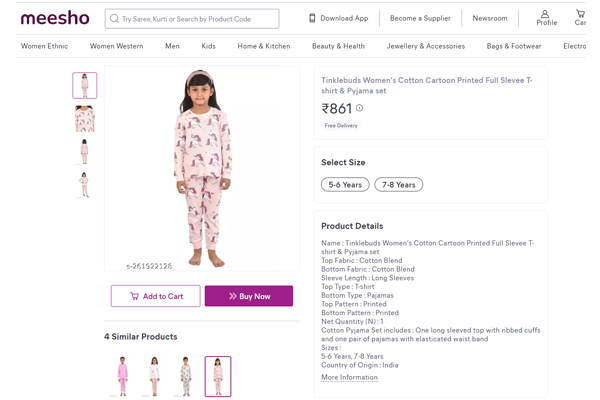Image resolution: width=600 pixels, height=400 pixels.
Task: Click the Meesho logo
Action: coord(55,18)
